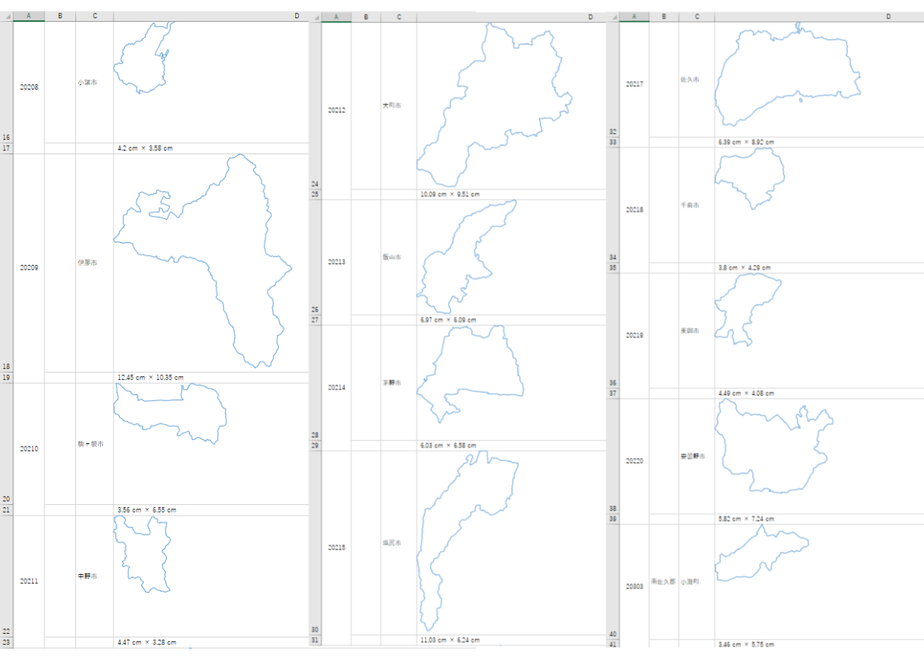
Task: Click the cell with code 20211
Action: coord(29,581)
